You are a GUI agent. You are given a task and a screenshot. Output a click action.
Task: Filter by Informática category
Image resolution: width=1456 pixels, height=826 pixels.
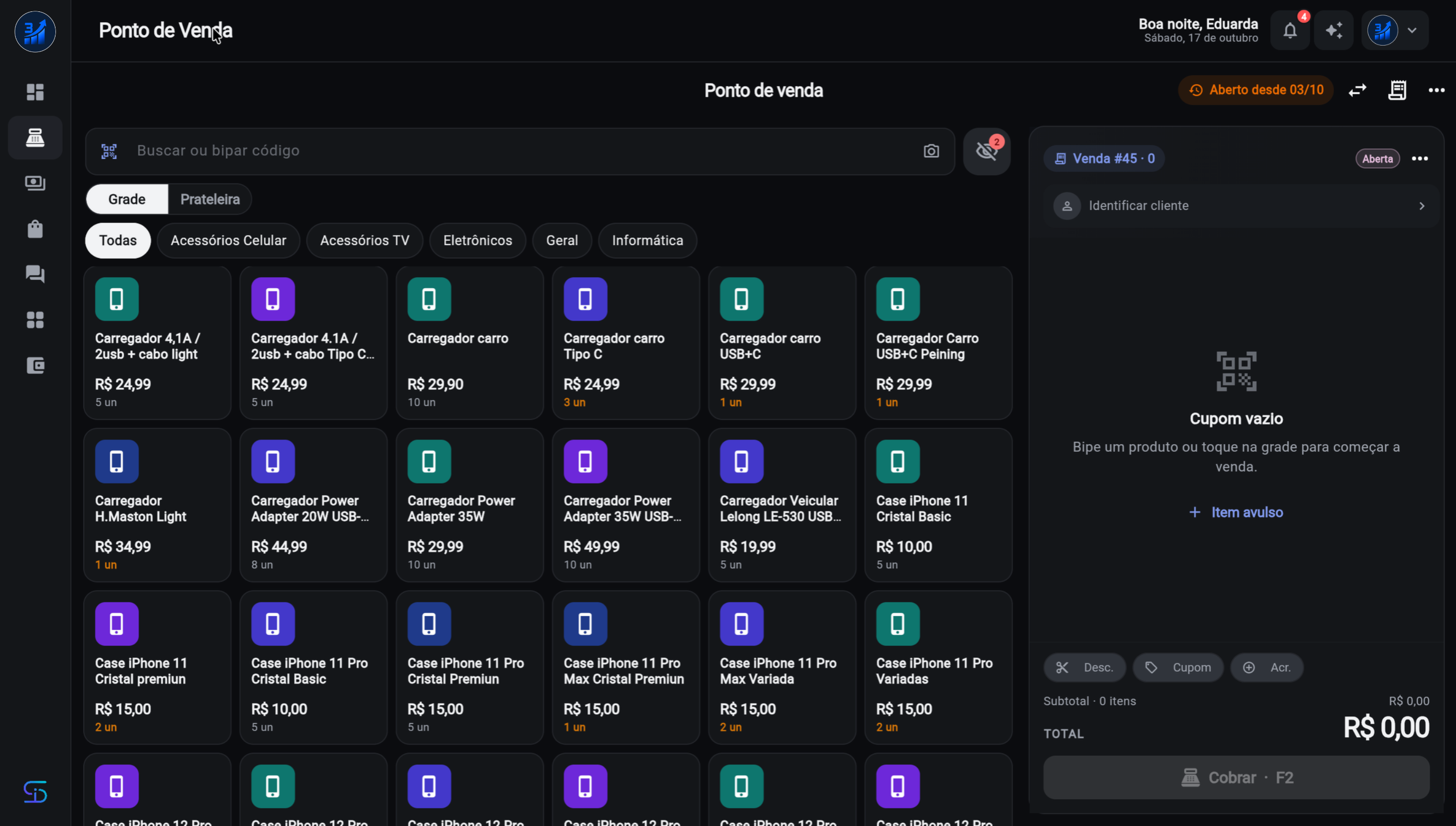coord(648,241)
